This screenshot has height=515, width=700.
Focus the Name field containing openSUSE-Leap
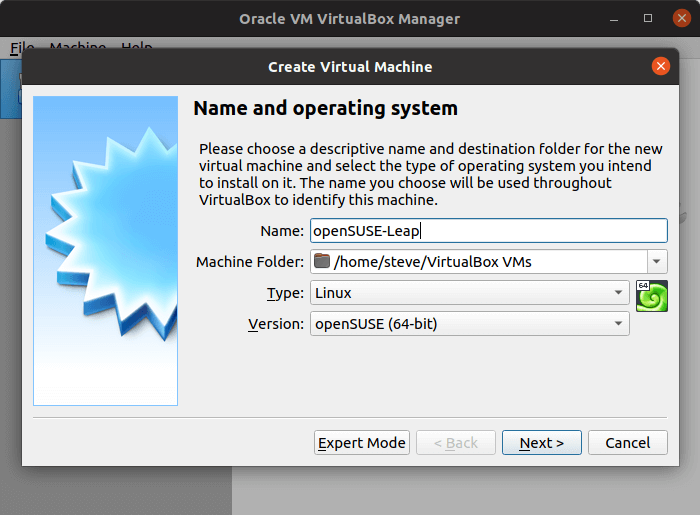[489, 231]
